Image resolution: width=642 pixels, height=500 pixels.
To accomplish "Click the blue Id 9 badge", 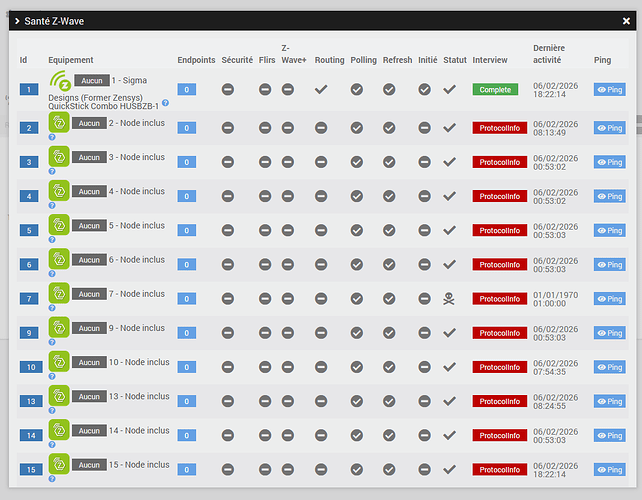I will tap(29, 333).
